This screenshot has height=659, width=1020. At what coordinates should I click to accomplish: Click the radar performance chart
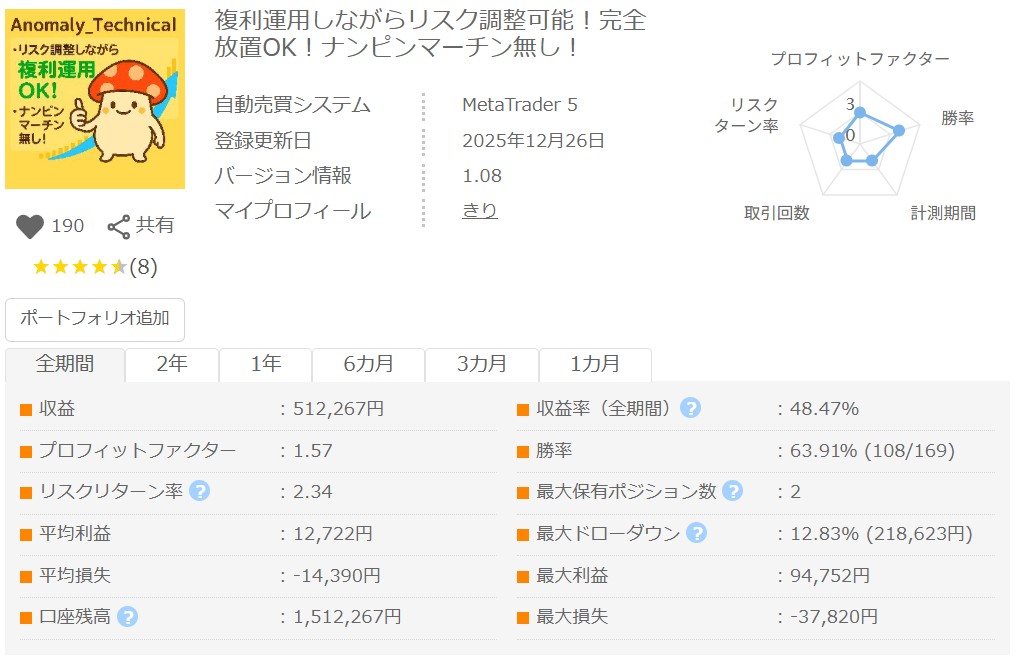[x=859, y=140]
